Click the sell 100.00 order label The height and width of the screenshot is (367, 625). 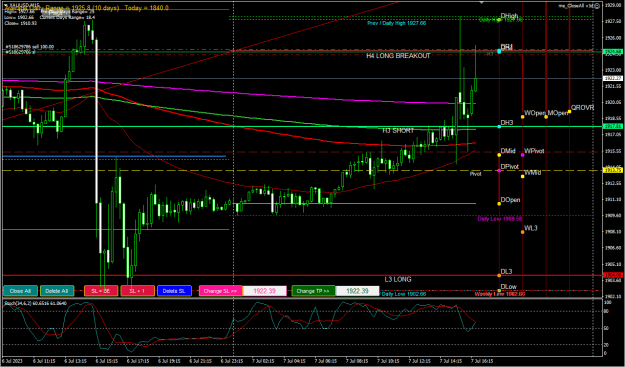point(30,47)
